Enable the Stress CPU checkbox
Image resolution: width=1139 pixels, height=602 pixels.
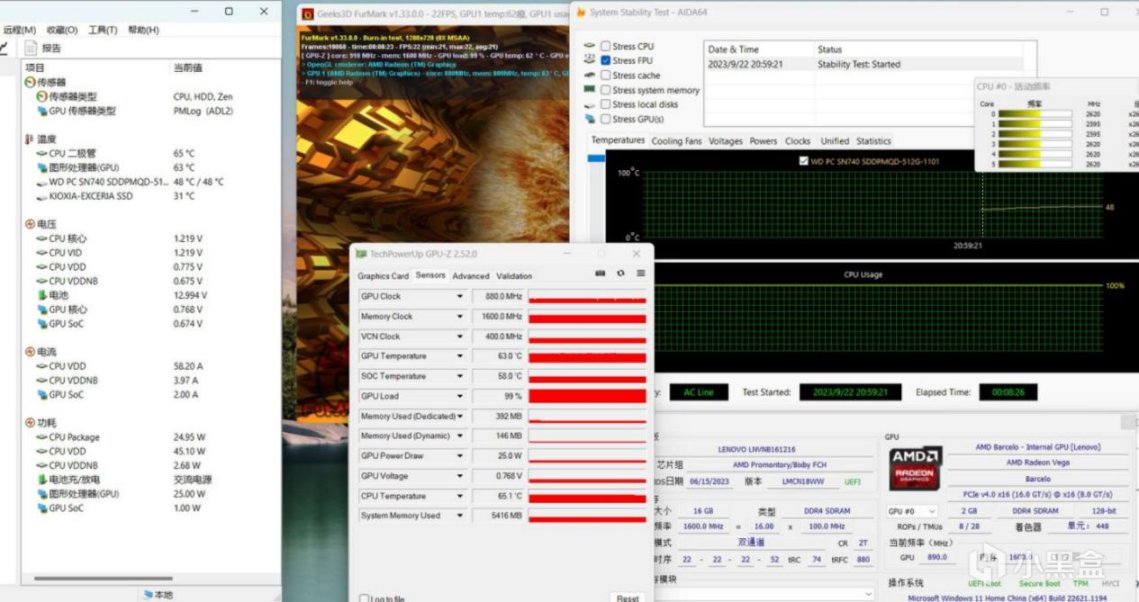tap(605, 46)
